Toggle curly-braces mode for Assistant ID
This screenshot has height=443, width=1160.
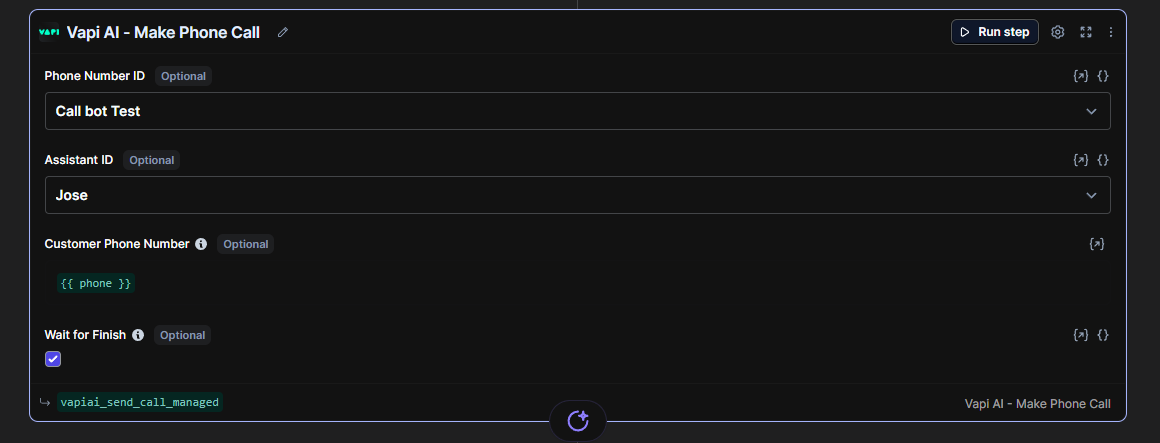coord(1103,160)
